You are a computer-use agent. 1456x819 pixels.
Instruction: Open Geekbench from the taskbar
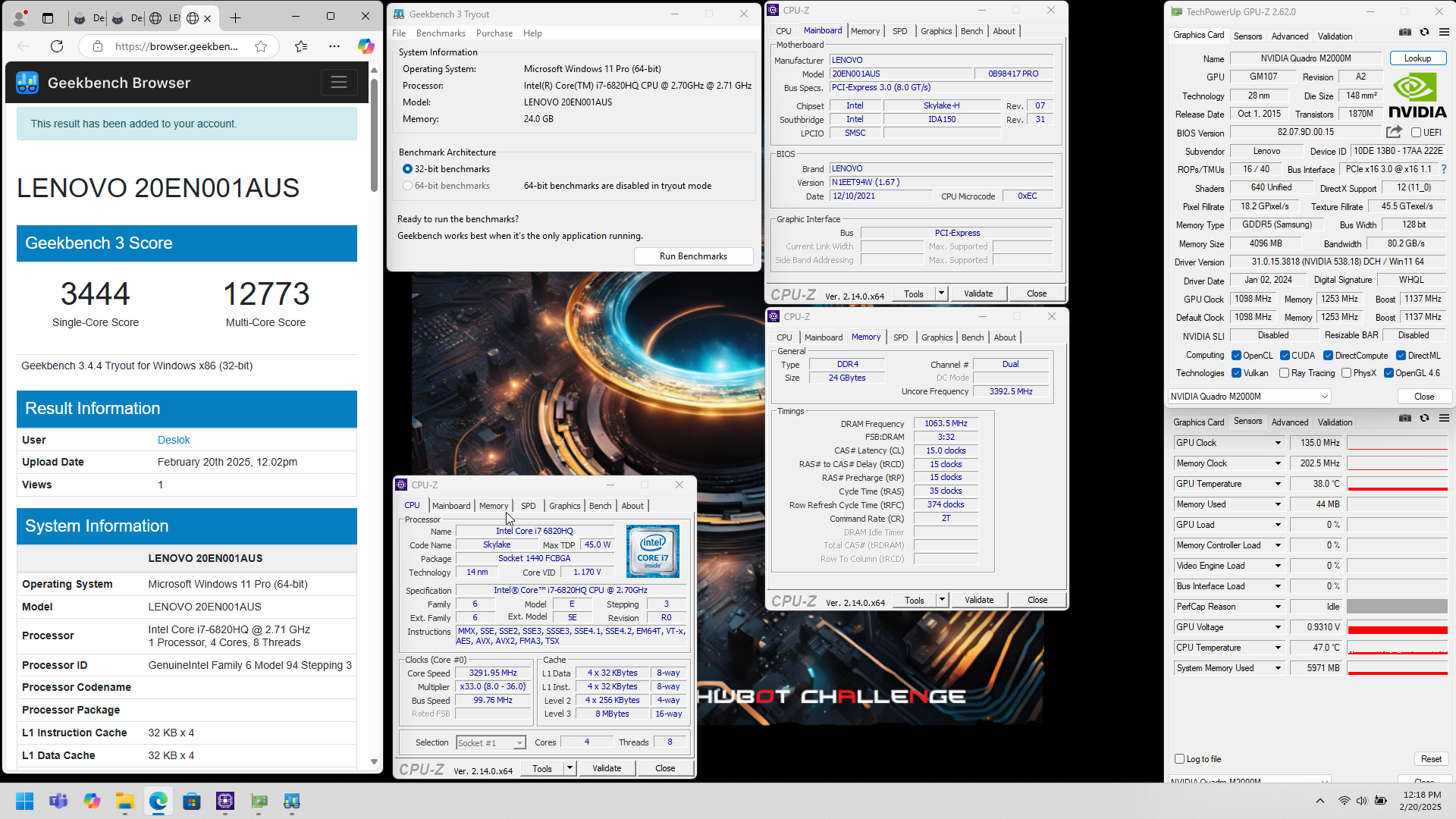(x=292, y=801)
